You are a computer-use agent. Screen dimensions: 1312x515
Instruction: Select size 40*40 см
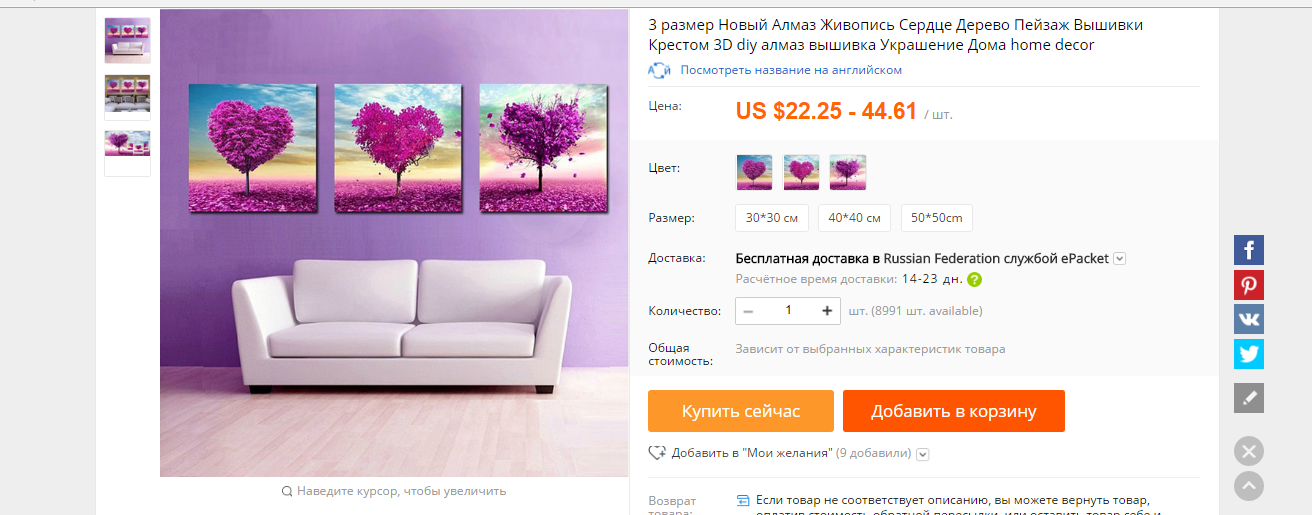tap(854, 218)
